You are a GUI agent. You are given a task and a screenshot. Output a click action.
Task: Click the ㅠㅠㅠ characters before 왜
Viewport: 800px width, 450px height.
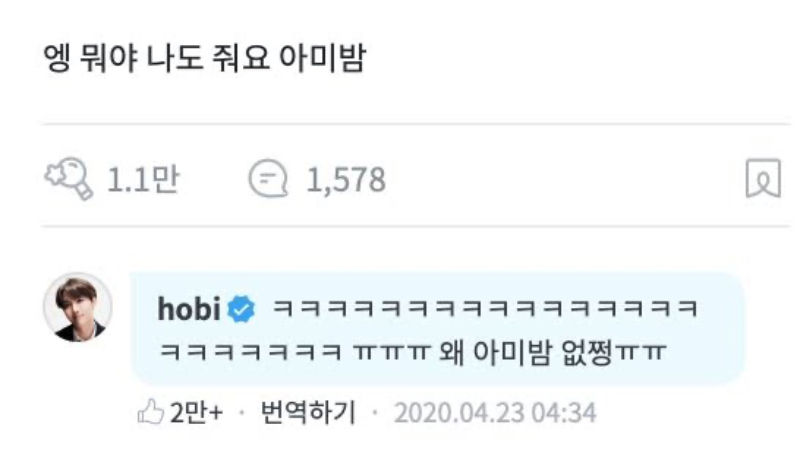click(392, 352)
